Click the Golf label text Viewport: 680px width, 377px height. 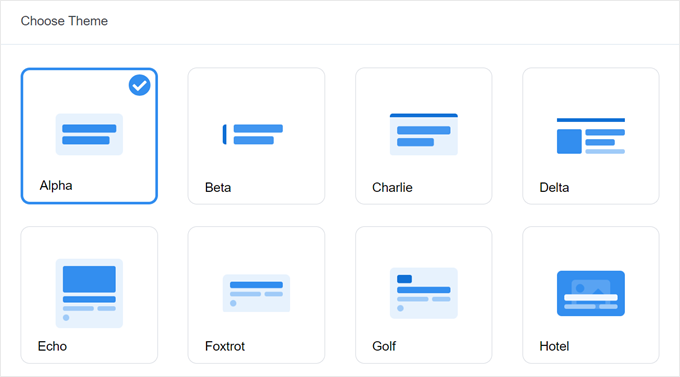click(x=384, y=346)
